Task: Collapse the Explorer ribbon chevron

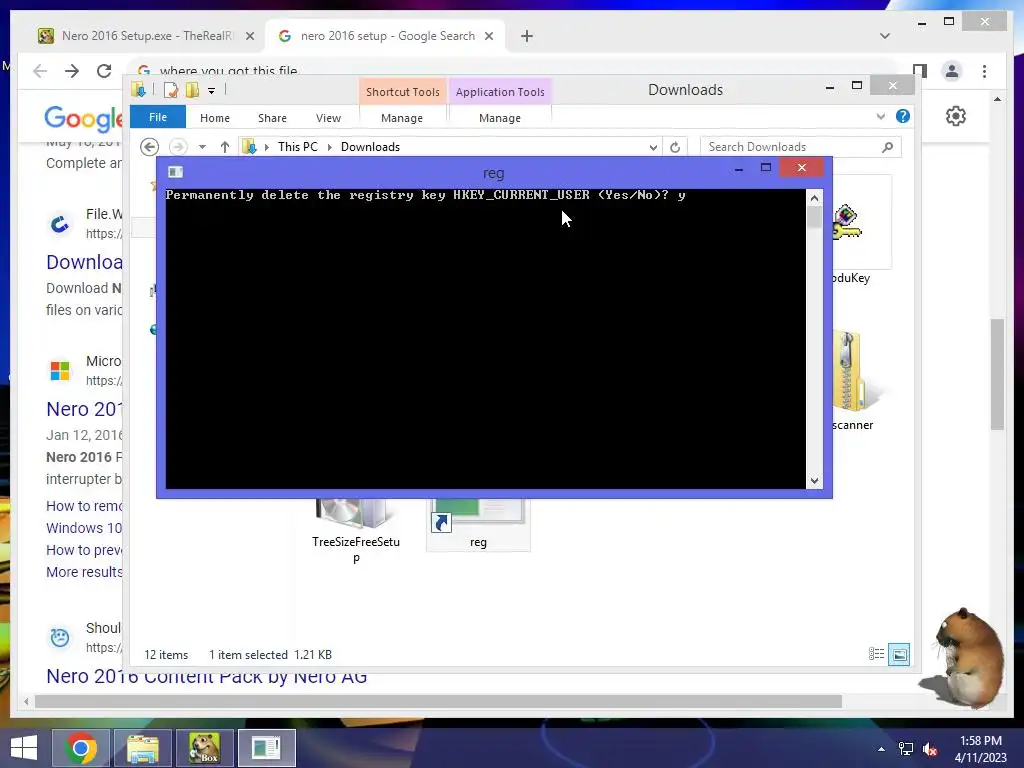Action: (880, 117)
